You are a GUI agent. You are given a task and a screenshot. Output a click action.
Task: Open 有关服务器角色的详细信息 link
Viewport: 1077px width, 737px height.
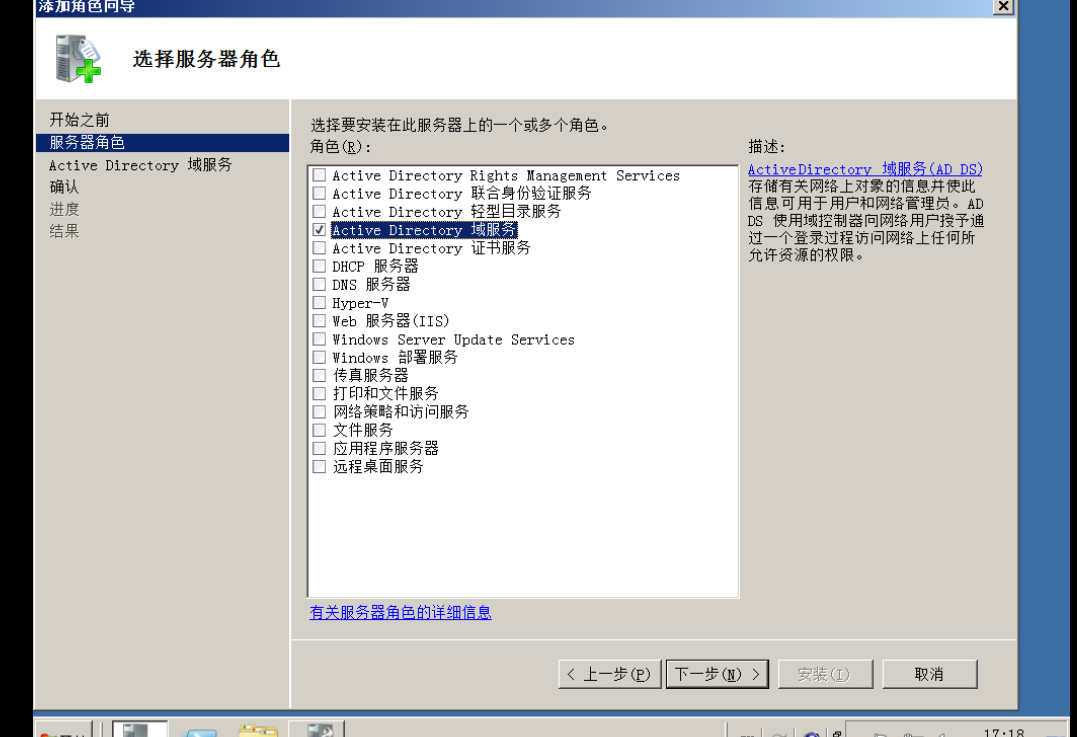tap(400, 612)
